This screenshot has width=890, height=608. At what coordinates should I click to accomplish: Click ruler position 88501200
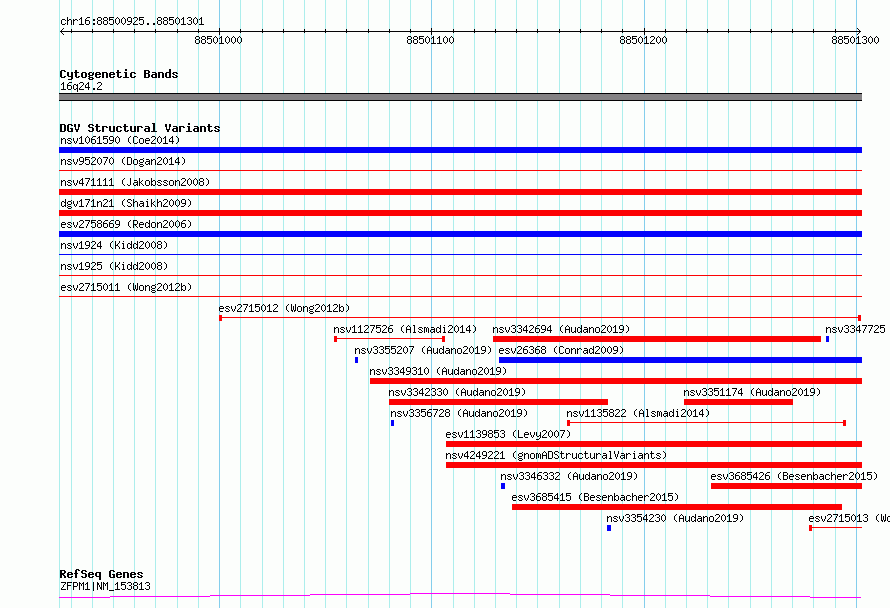click(643, 40)
